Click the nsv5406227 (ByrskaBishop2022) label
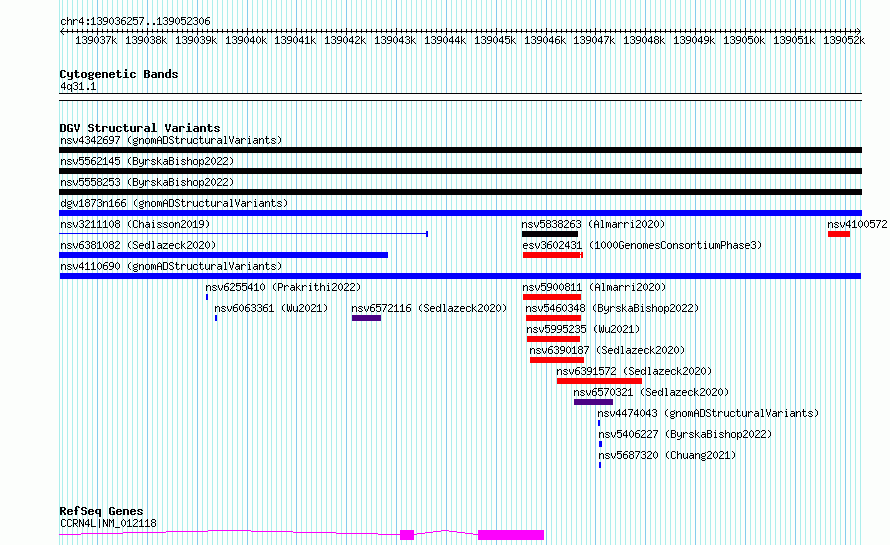Viewport: 890px width, 545px height. coord(685,434)
